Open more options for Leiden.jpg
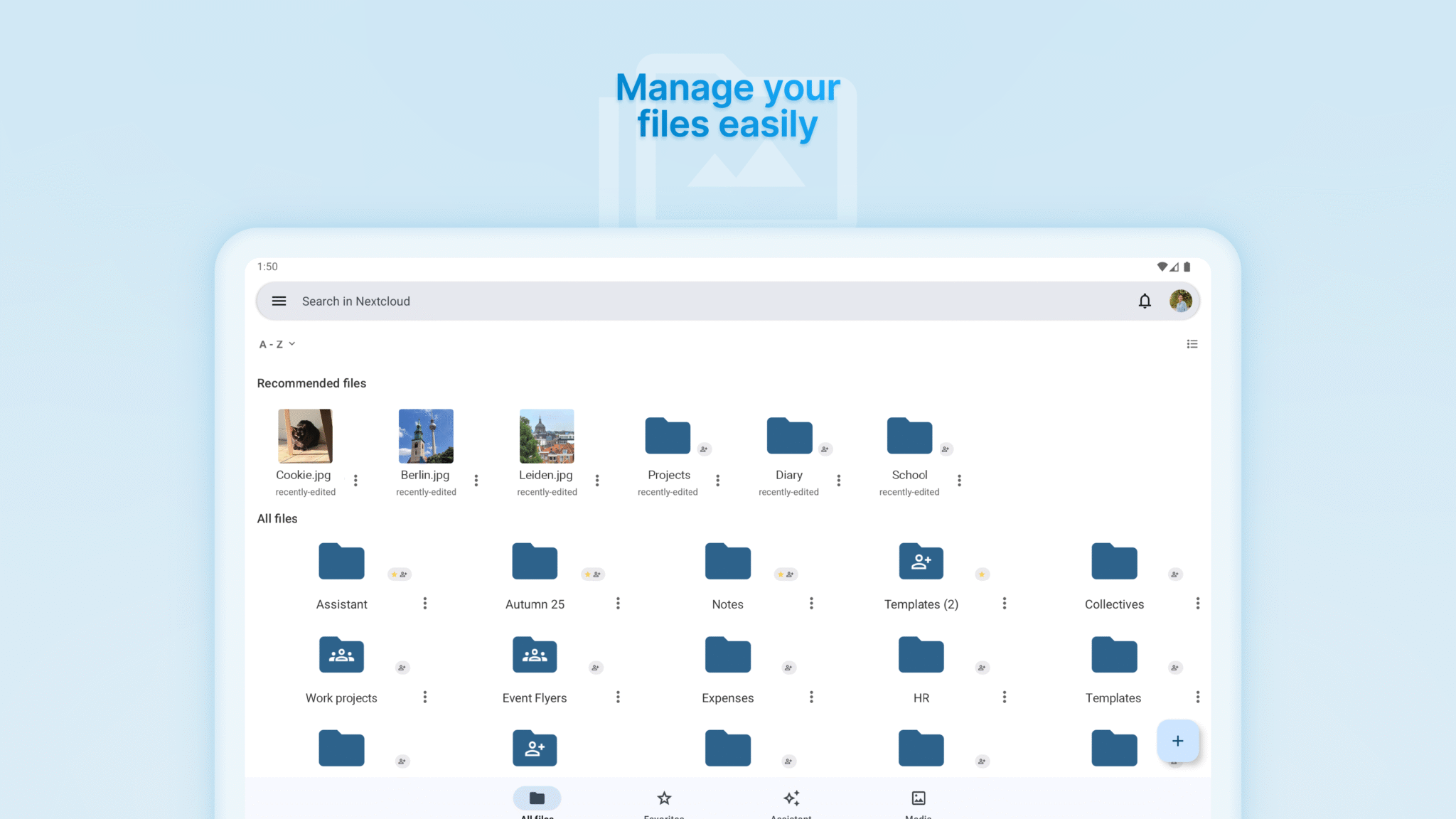This screenshot has width=1456, height=819. click(597, 481)
